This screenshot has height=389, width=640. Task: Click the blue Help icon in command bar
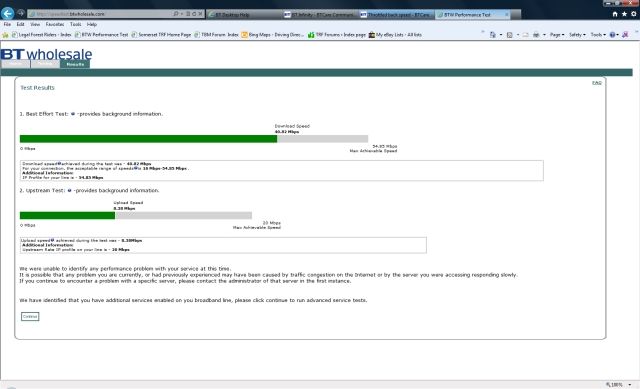pyautogui.click(x=612, y=35)
